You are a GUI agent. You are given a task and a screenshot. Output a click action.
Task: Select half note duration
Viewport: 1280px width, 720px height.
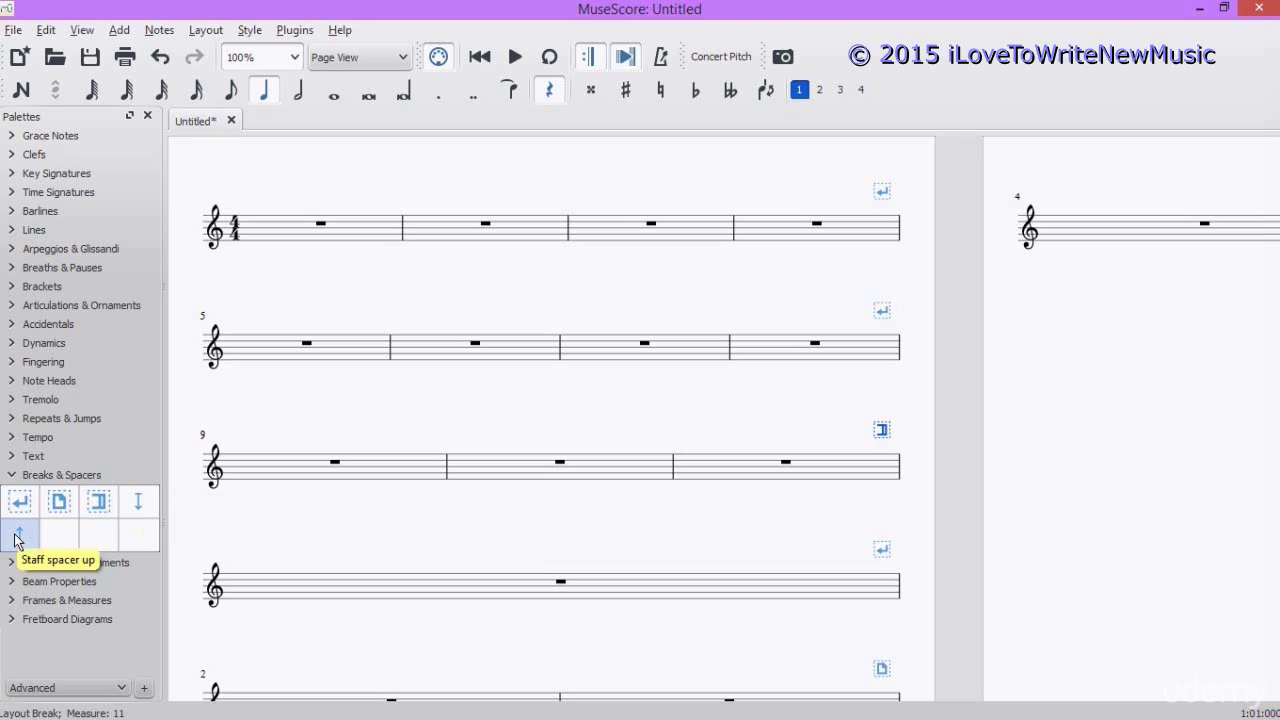coord(299,91)
